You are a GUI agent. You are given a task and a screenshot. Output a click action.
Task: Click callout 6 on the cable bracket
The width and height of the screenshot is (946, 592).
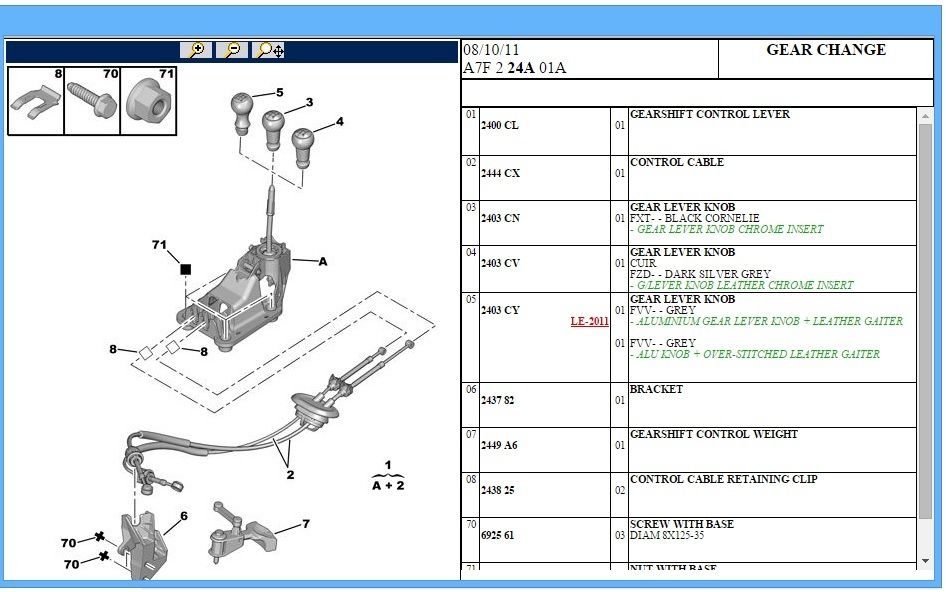tap(184, 517)
